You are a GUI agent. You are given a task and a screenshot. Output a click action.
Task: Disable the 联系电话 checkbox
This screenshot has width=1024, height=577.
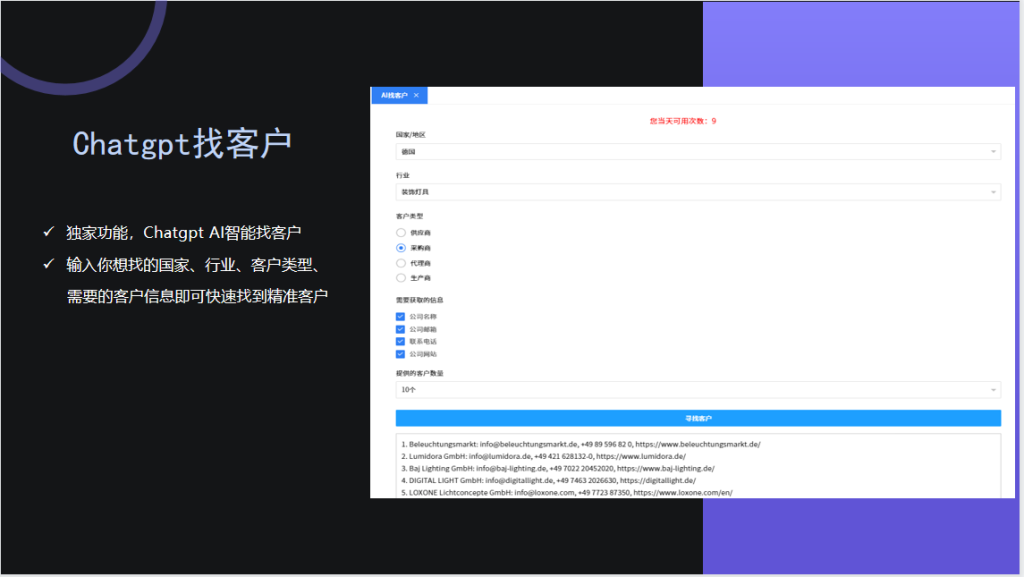[x=401, y=341]
